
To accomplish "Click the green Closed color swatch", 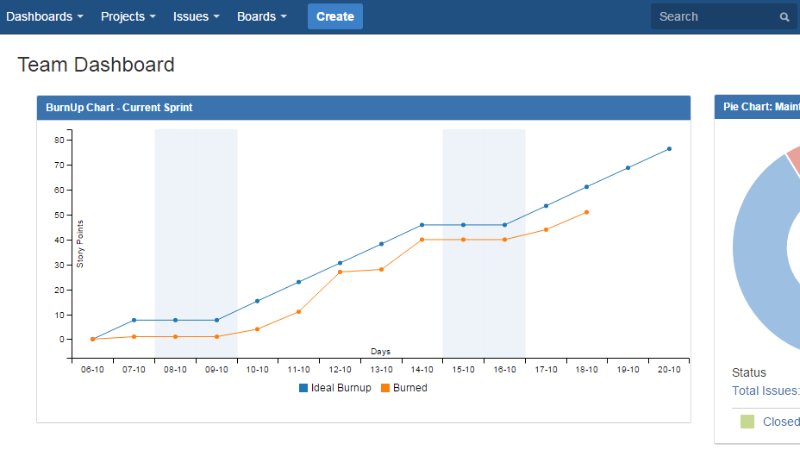I will pyautogui.click(x=747, y=421).
